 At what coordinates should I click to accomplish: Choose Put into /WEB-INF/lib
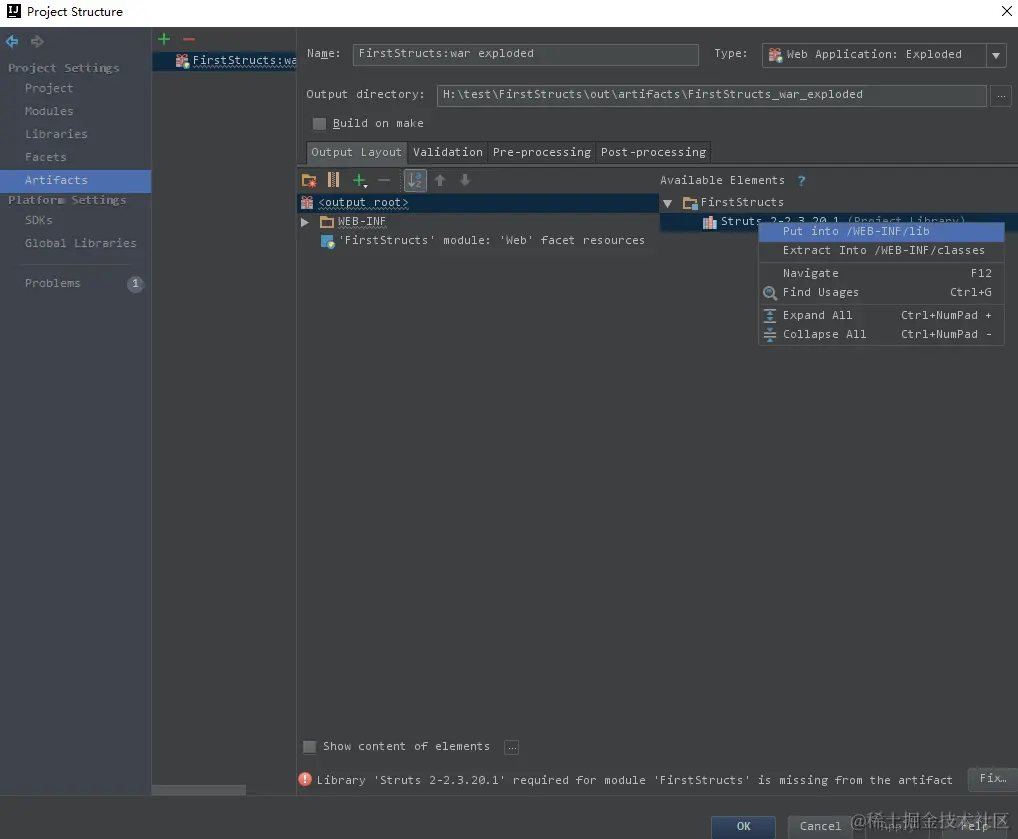coord(881,231)
